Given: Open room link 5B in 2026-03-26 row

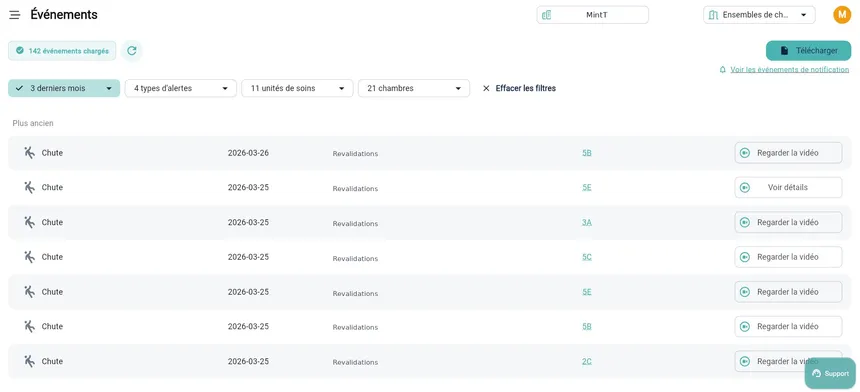Looking at the screenshot, I should pos(587,153).
